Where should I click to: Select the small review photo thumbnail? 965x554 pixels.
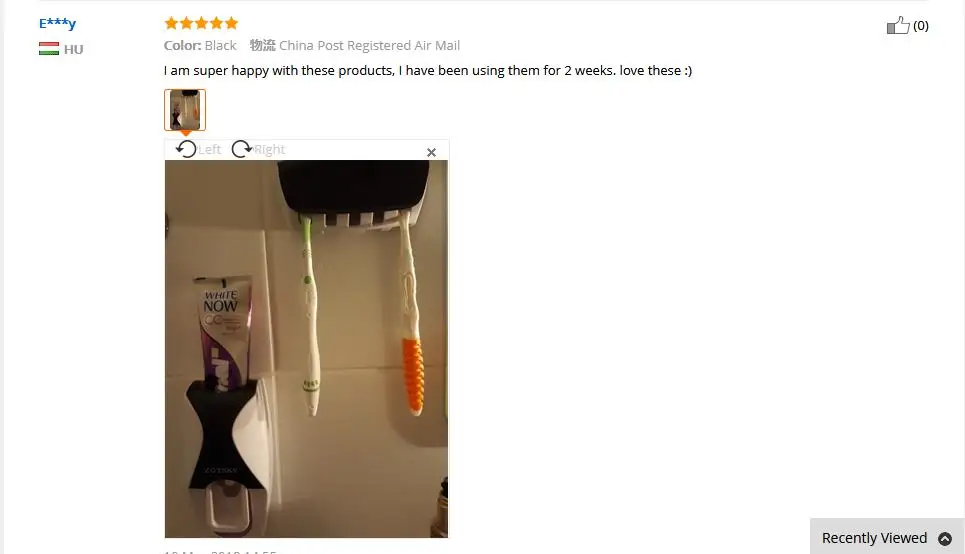(185, 110)
